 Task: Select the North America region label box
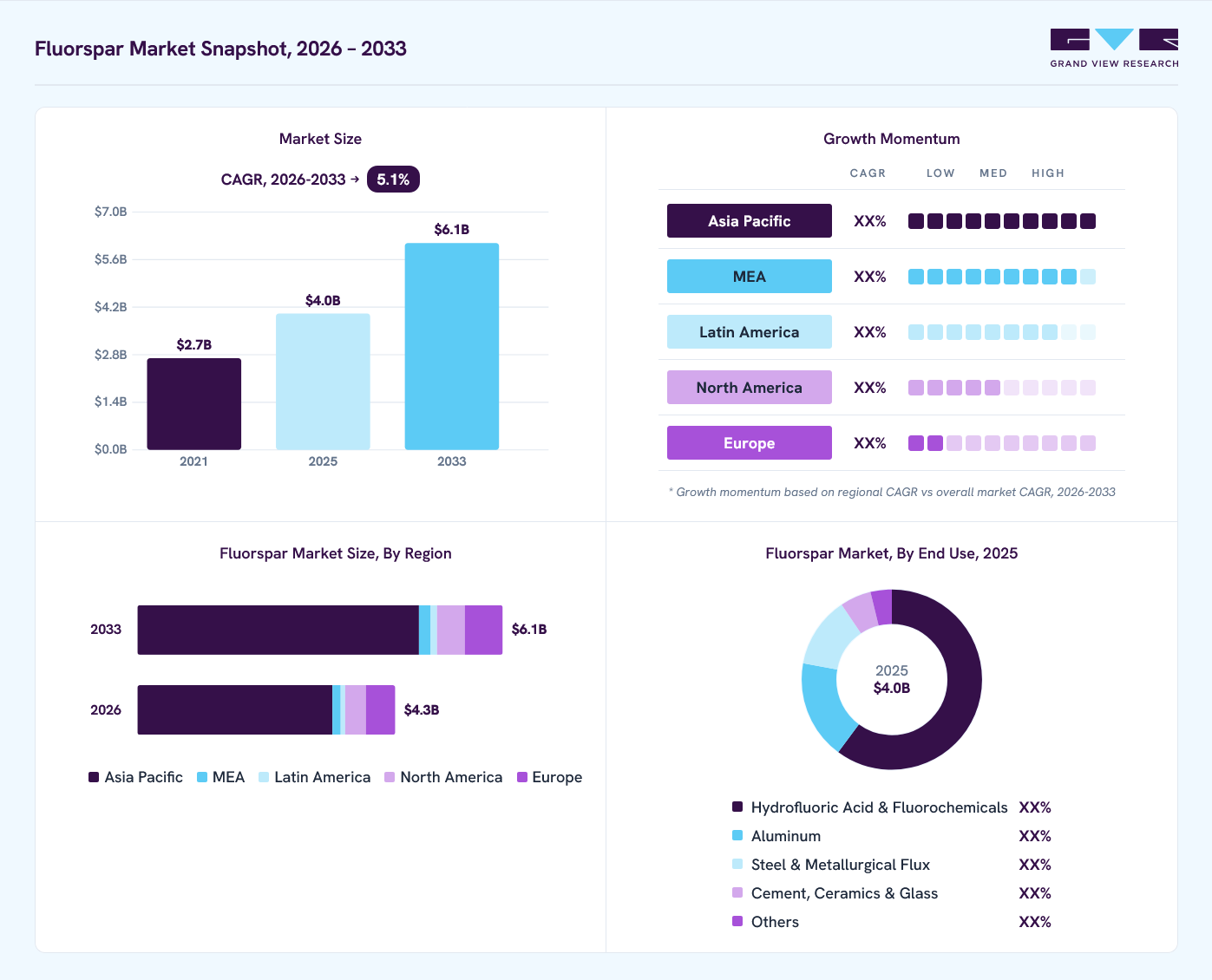point(750,388)
